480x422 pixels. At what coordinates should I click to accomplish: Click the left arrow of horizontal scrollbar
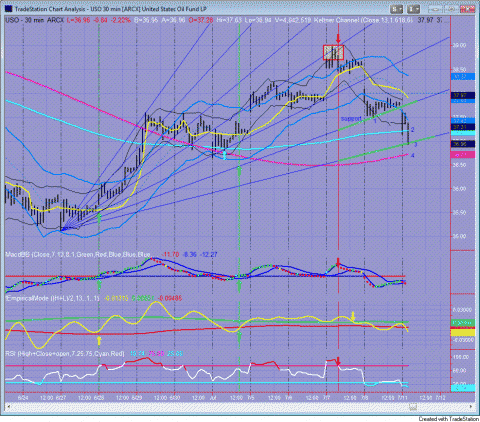(8, 406)
